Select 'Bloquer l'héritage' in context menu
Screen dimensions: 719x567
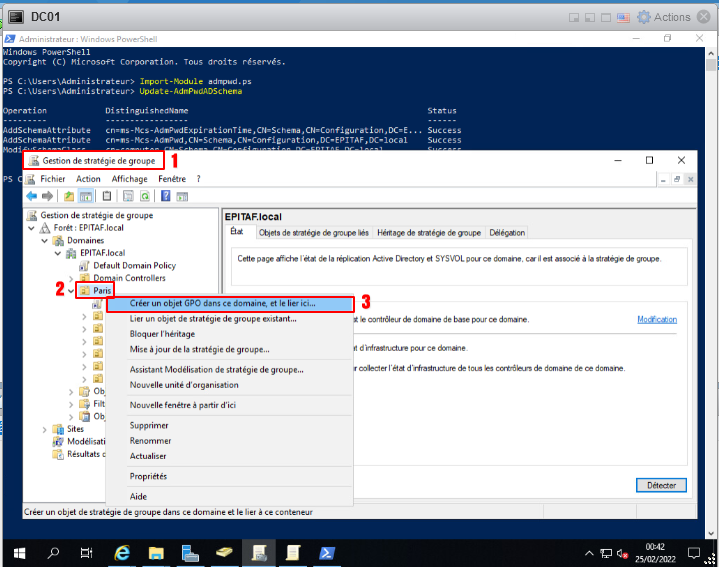(x=162, y=334)
